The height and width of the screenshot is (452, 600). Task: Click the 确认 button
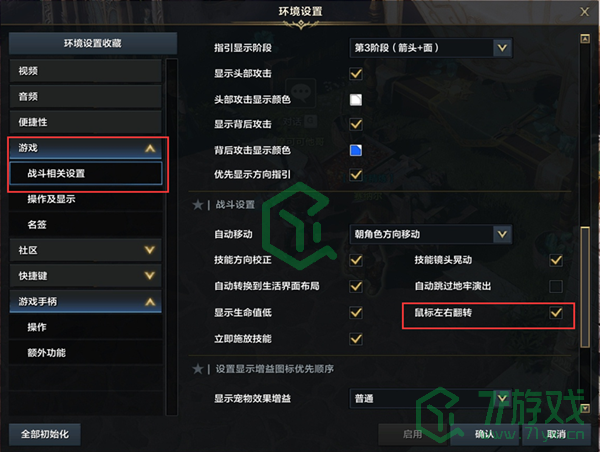coord(484,434)
